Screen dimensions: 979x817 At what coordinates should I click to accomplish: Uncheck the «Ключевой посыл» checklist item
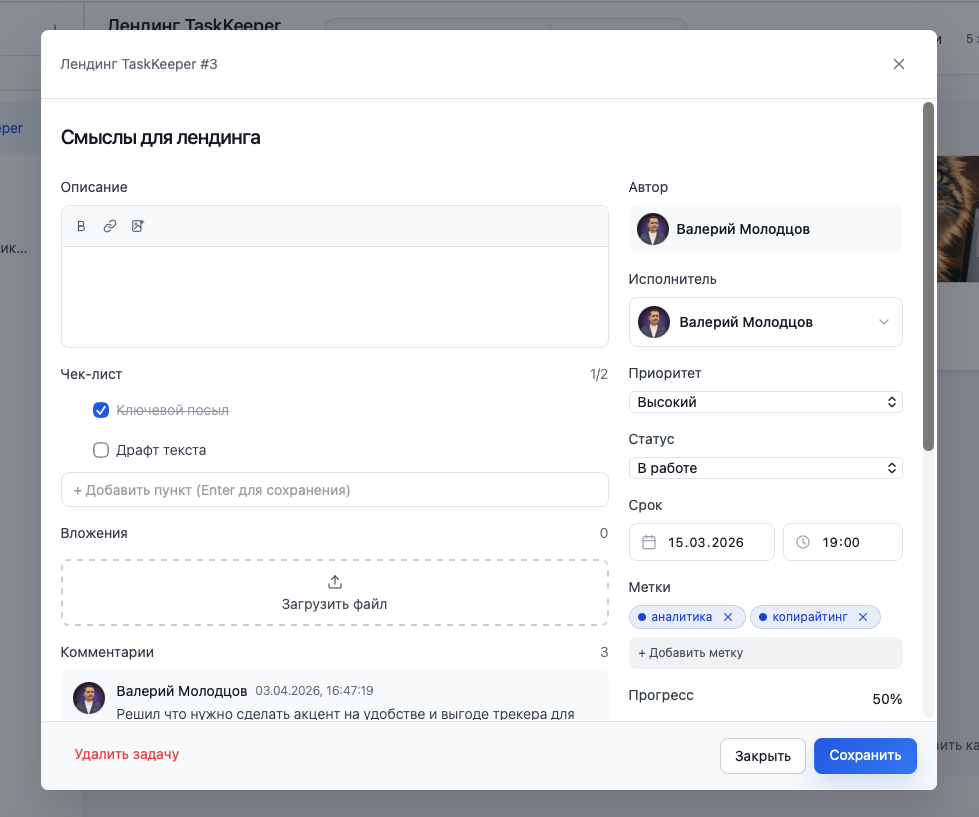(101, 410)
